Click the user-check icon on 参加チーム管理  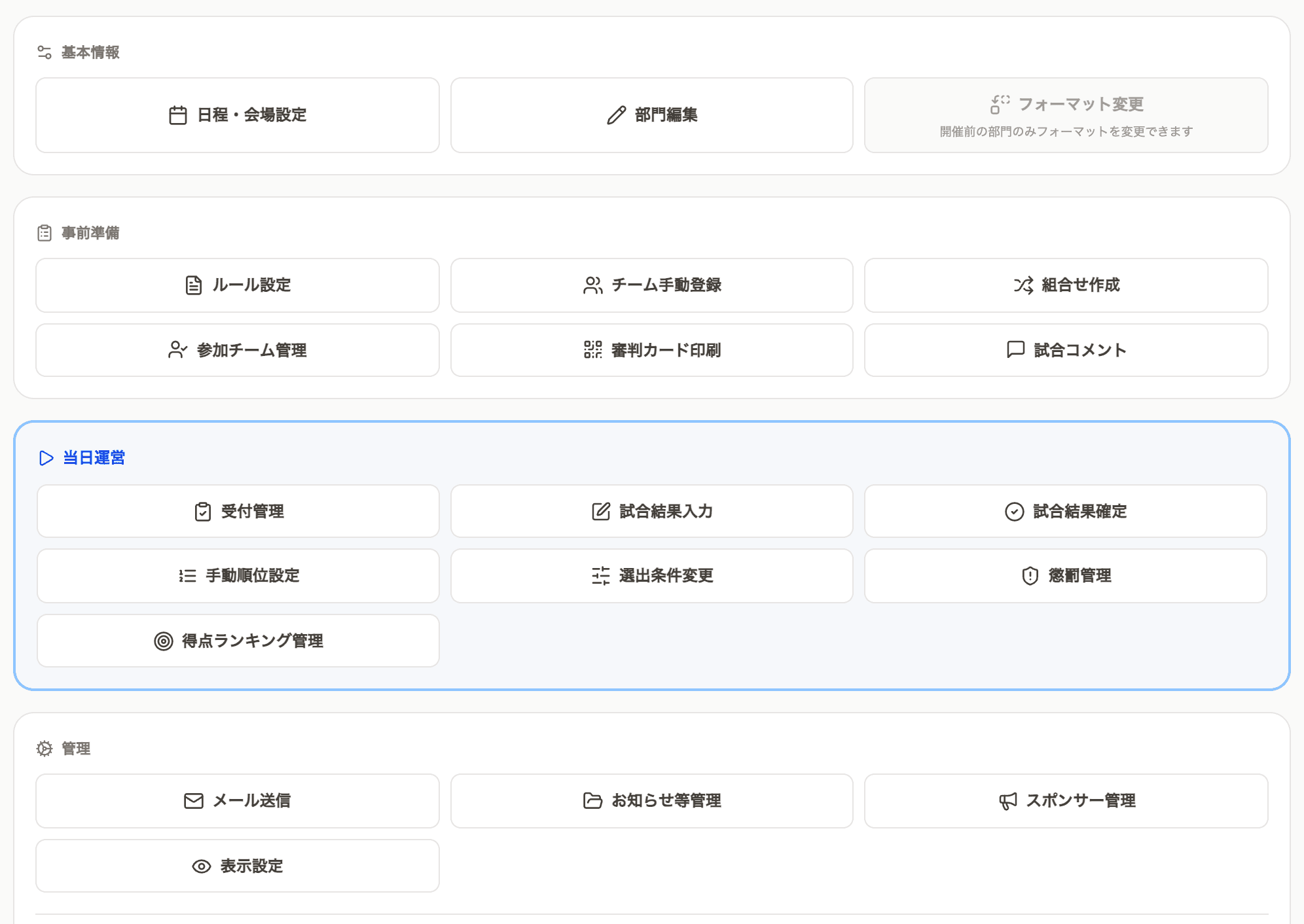[177, 350]
